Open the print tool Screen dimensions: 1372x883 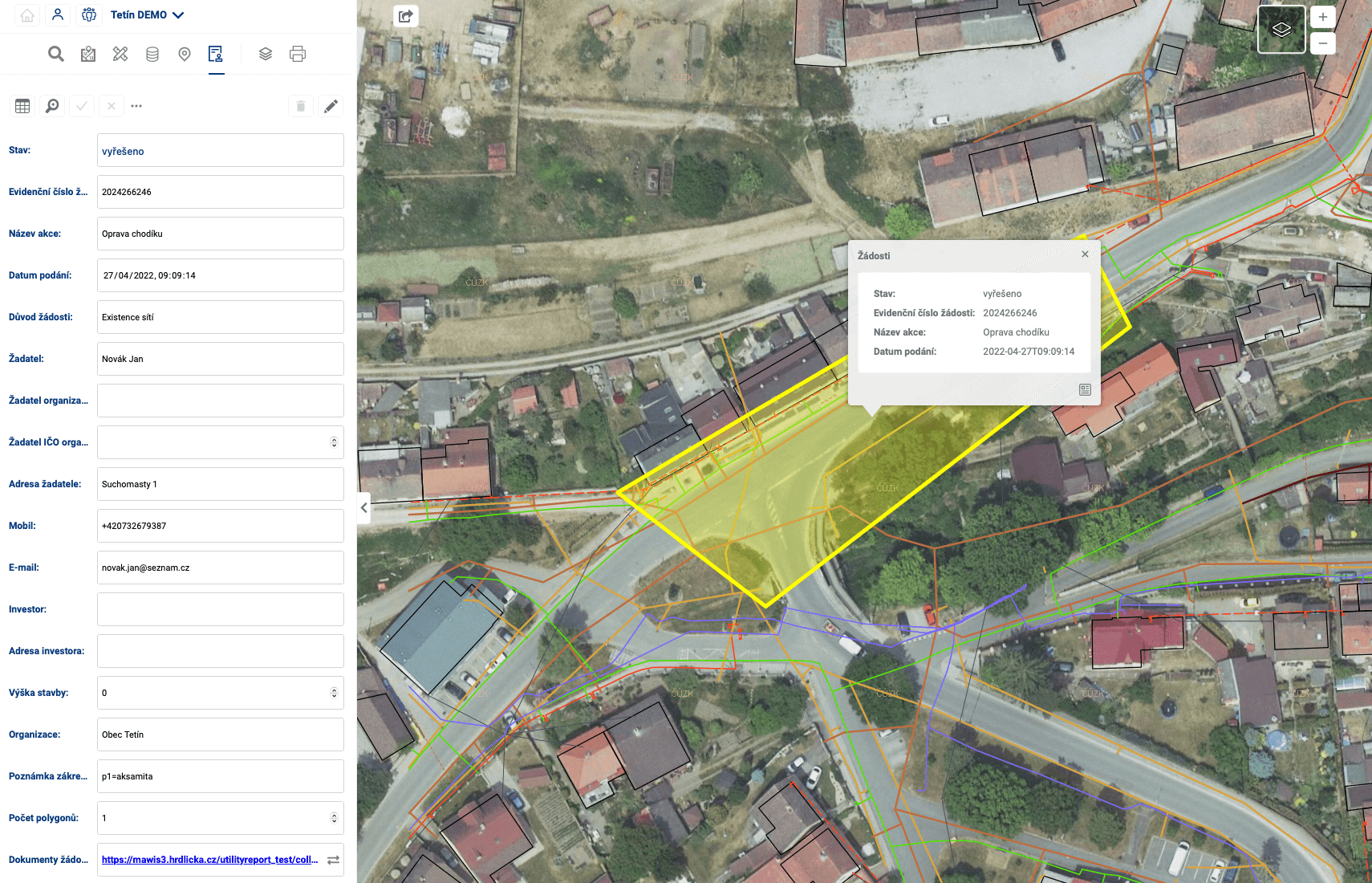coord(298,54)
